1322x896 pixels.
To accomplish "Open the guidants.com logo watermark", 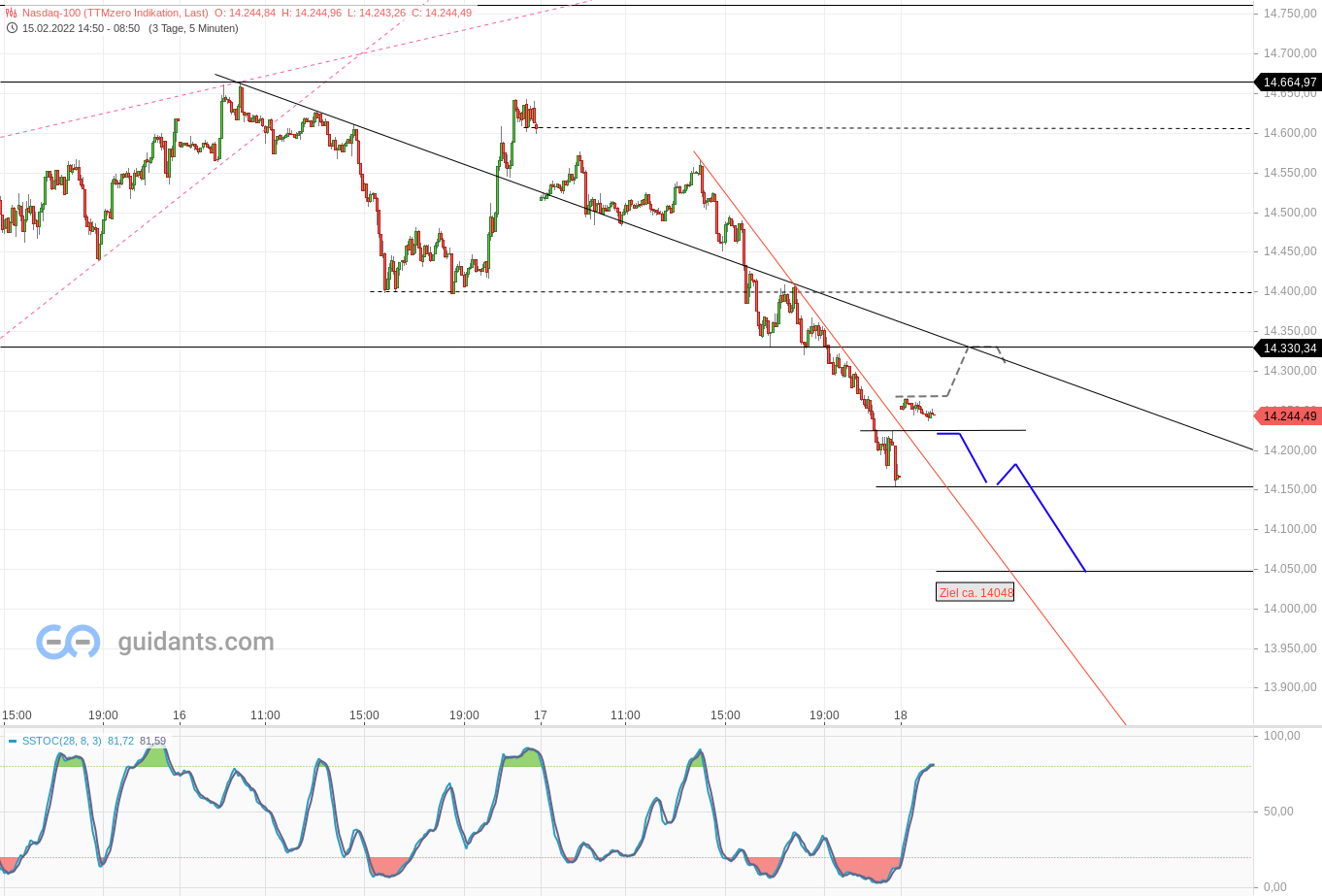I will [66, 641].
